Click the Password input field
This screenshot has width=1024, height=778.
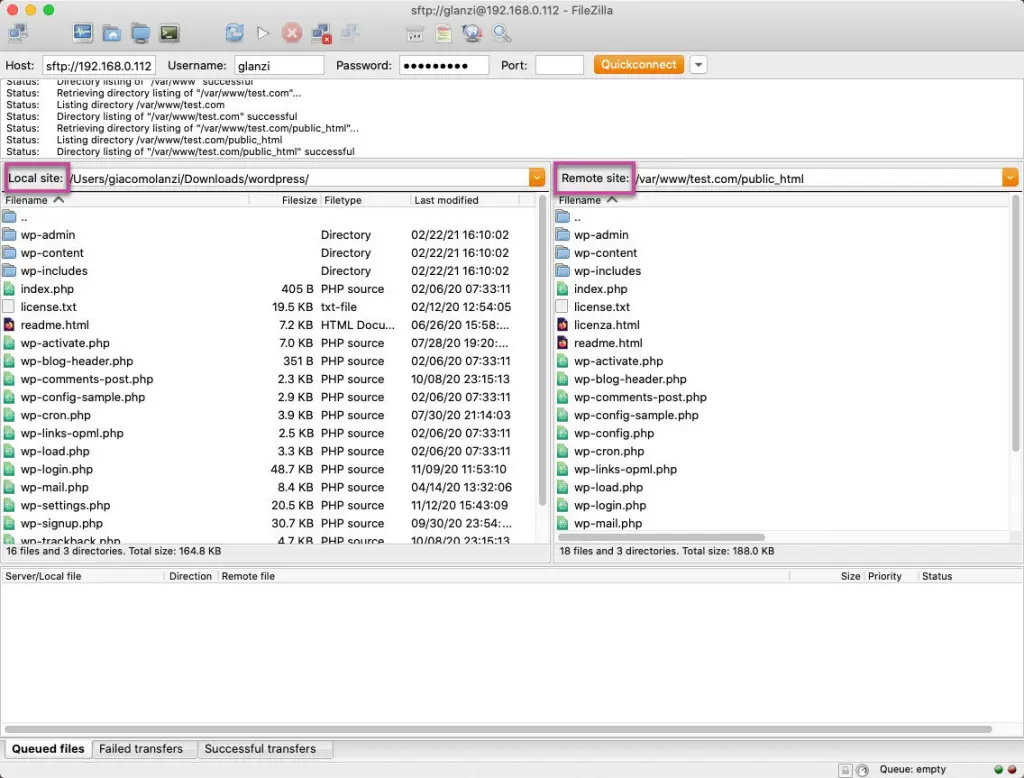coord(443,65)
